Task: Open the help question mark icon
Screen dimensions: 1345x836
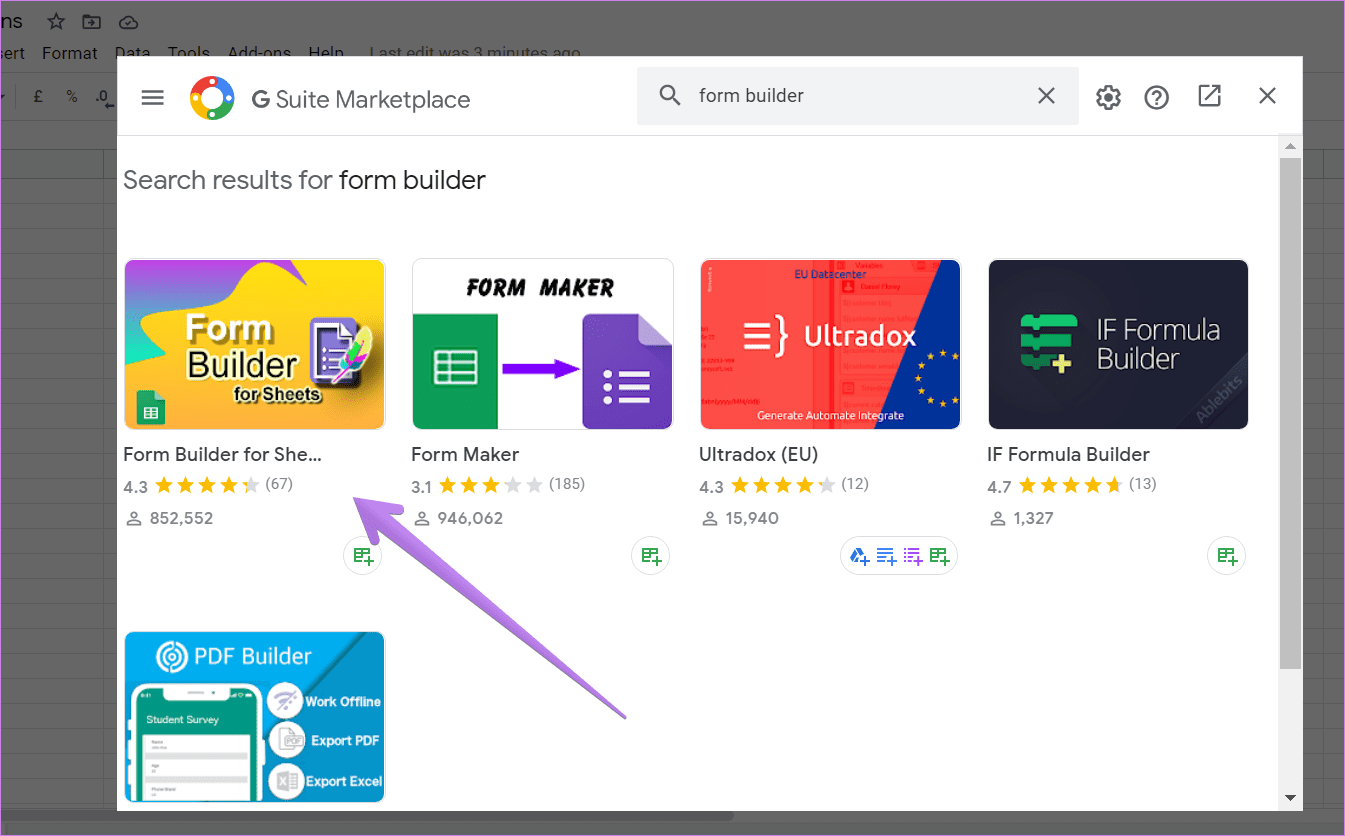Action: (1157, 97)
